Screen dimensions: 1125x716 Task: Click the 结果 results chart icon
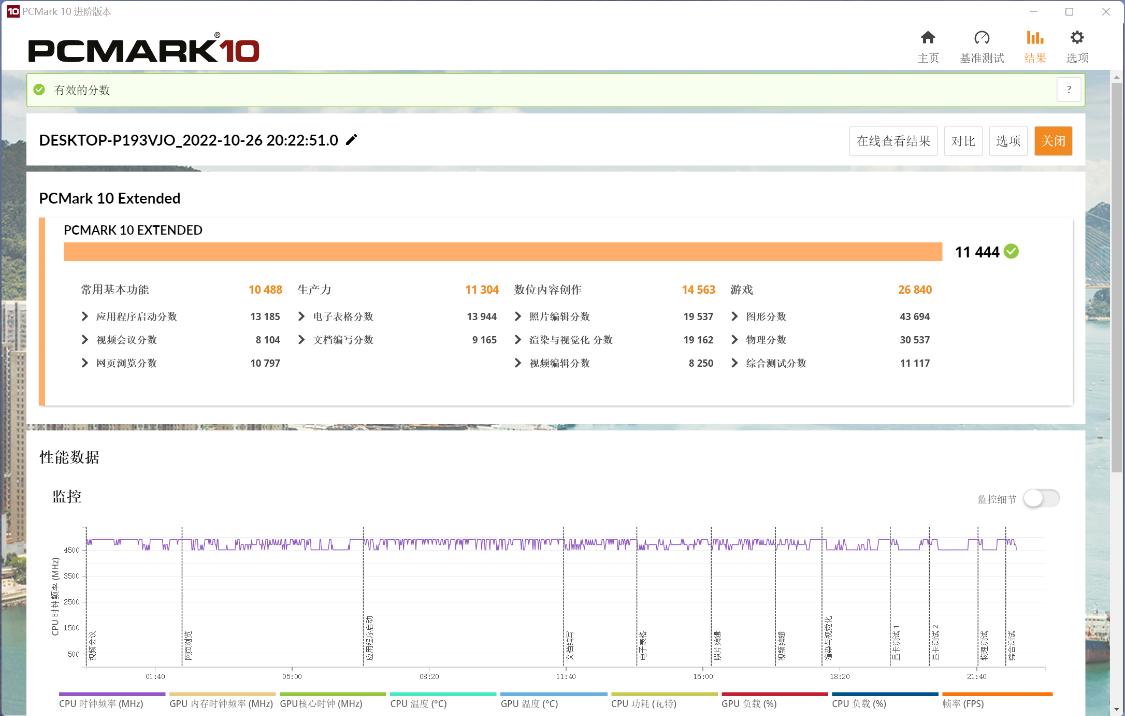(x=1035, y=38)
